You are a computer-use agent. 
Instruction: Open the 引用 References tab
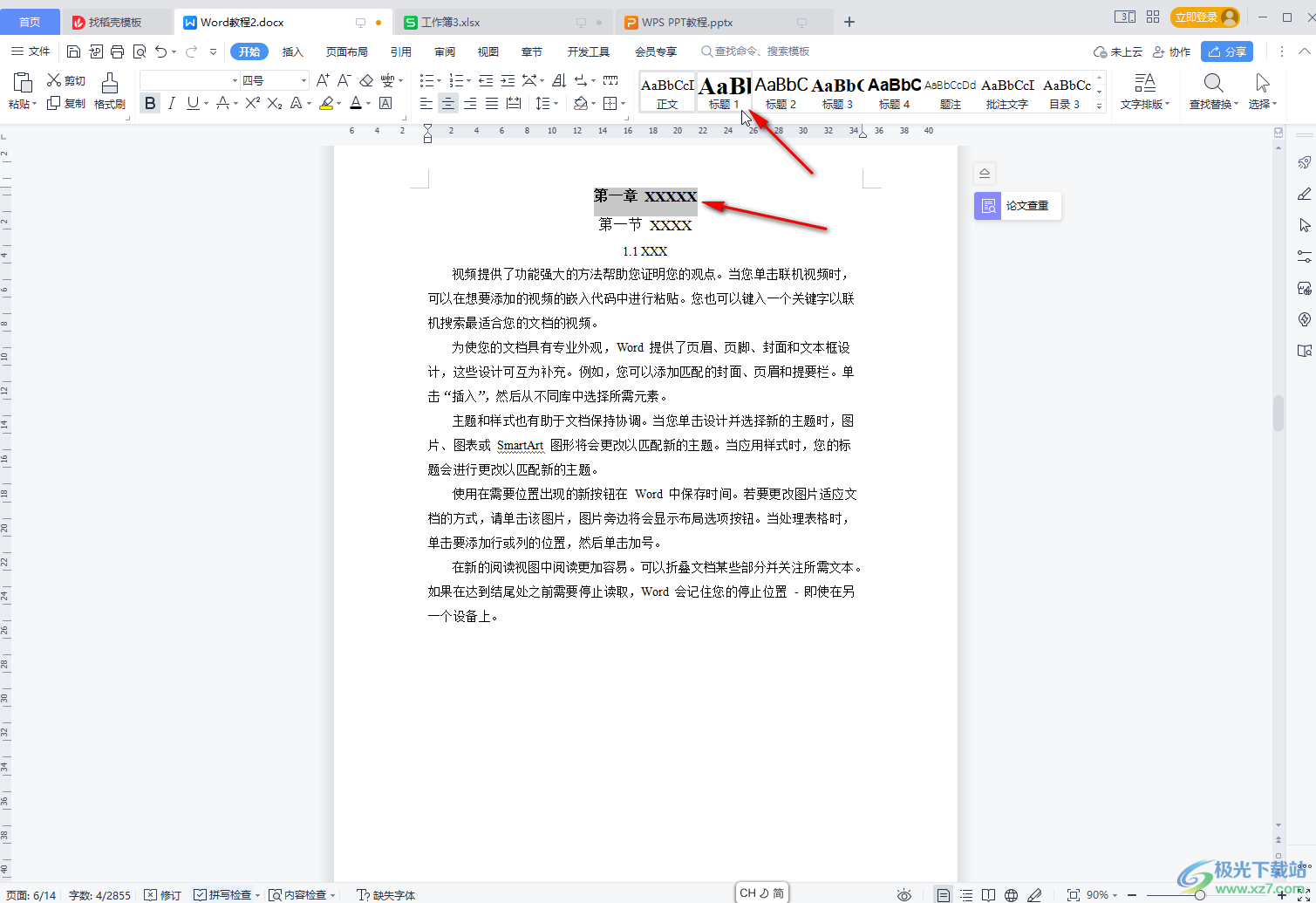[401, 51]
